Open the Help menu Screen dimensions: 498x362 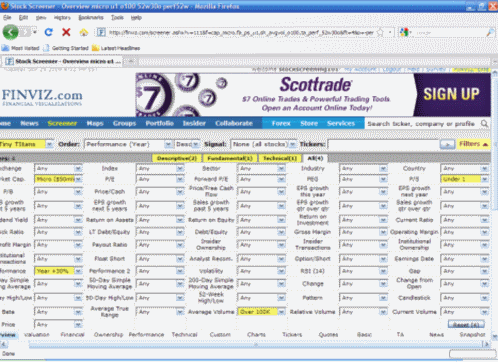(x=136, y=17)
